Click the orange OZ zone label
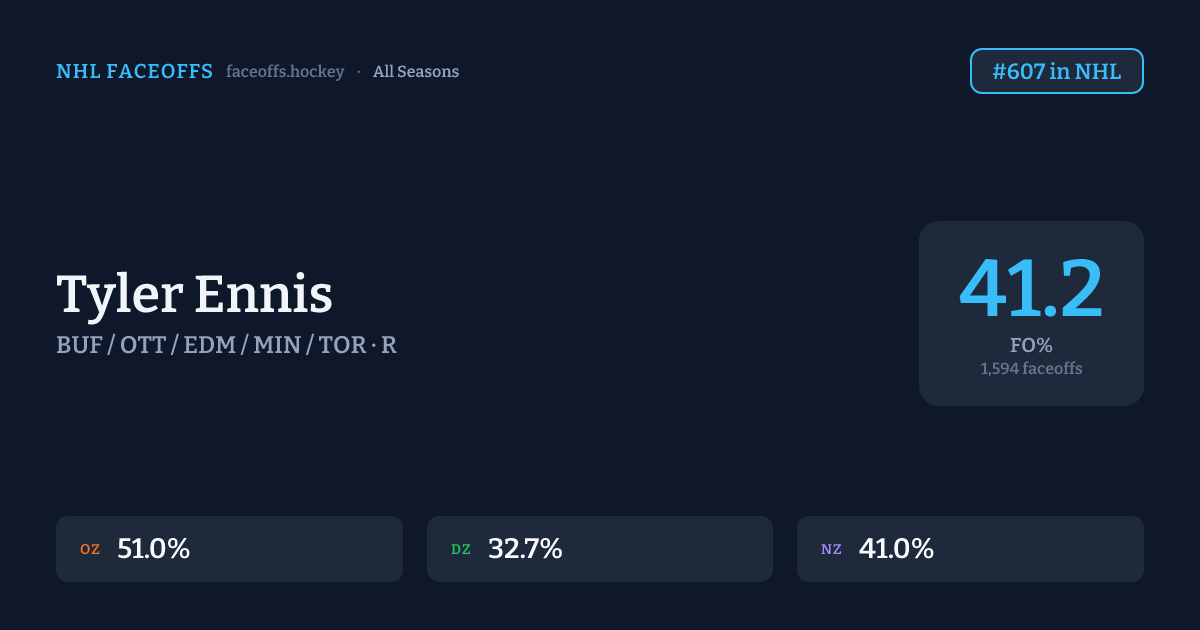This screenshot has height=630, width=1200. pos(90,549)
